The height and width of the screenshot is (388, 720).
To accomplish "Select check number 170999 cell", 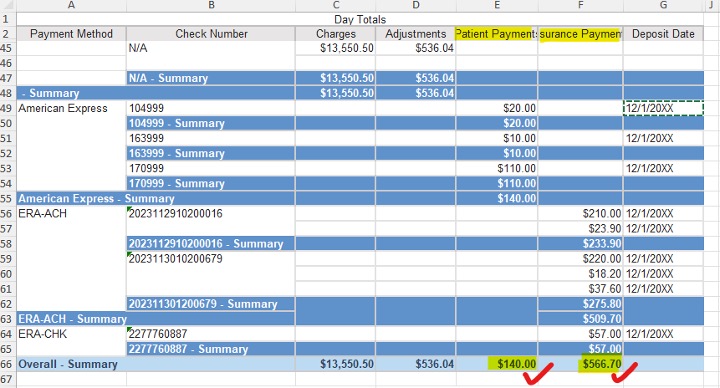I will coord(211,169).
